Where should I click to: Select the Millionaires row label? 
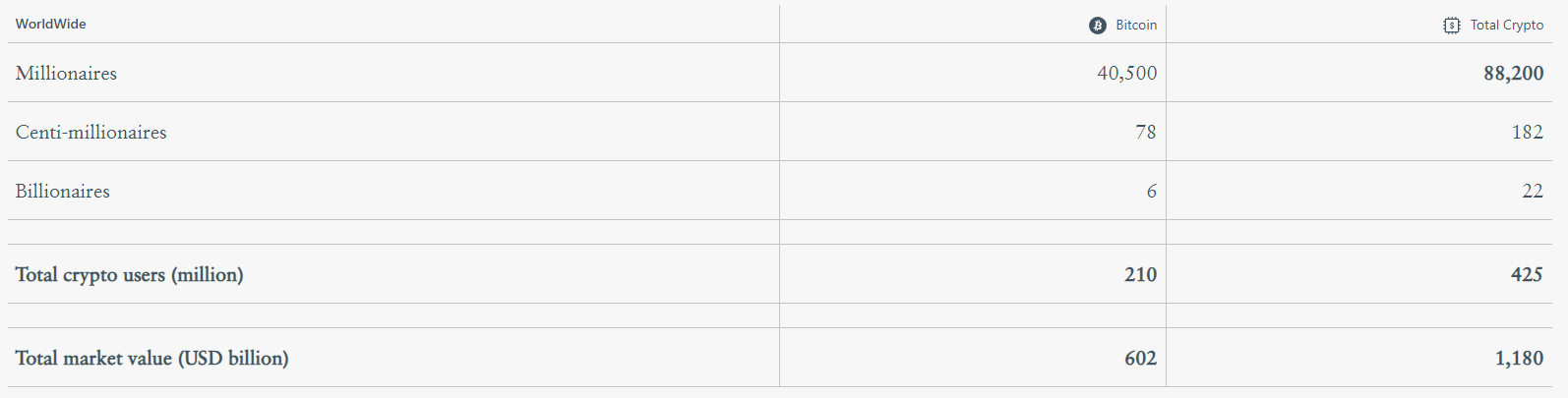click(x=66, y=74)
